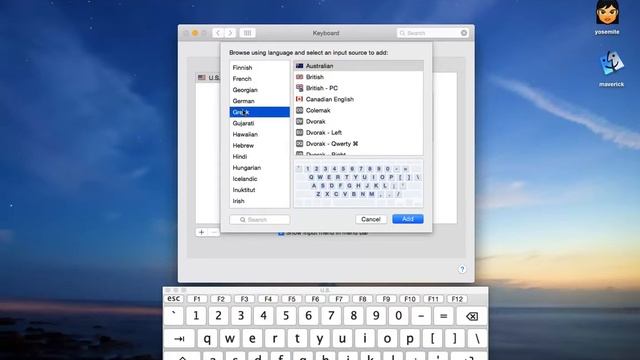Add input source with plus button
640x360 pixels.
coord(201,232)
